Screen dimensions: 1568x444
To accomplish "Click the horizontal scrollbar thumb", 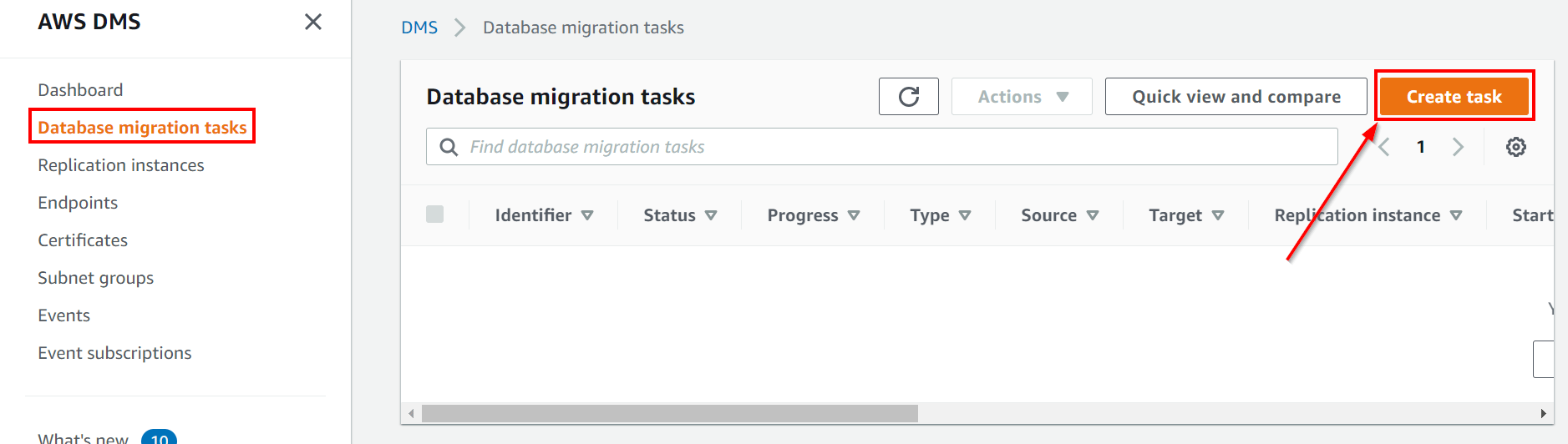I will (x=670, y=414).
